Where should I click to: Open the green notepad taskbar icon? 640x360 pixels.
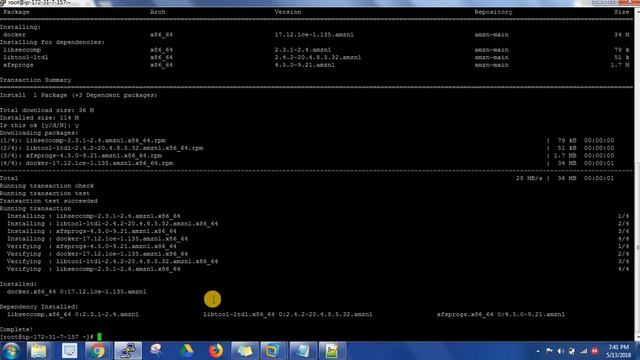pyautogui.click(x=331, y=351)
